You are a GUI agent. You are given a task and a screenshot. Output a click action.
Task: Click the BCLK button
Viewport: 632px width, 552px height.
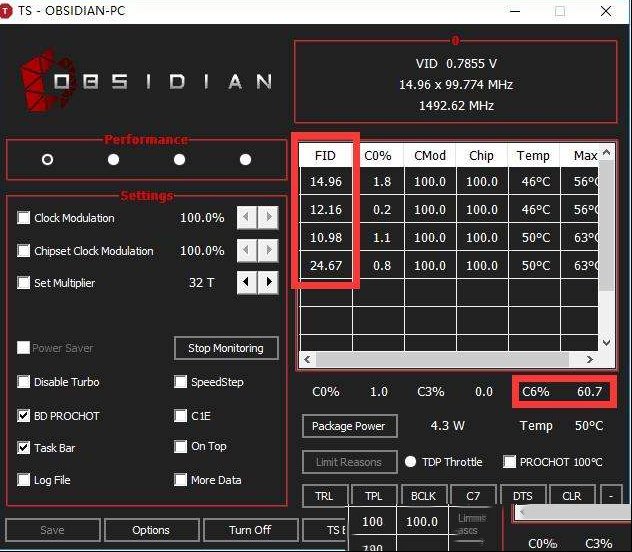pyautogui.click(x=423, y=496)
